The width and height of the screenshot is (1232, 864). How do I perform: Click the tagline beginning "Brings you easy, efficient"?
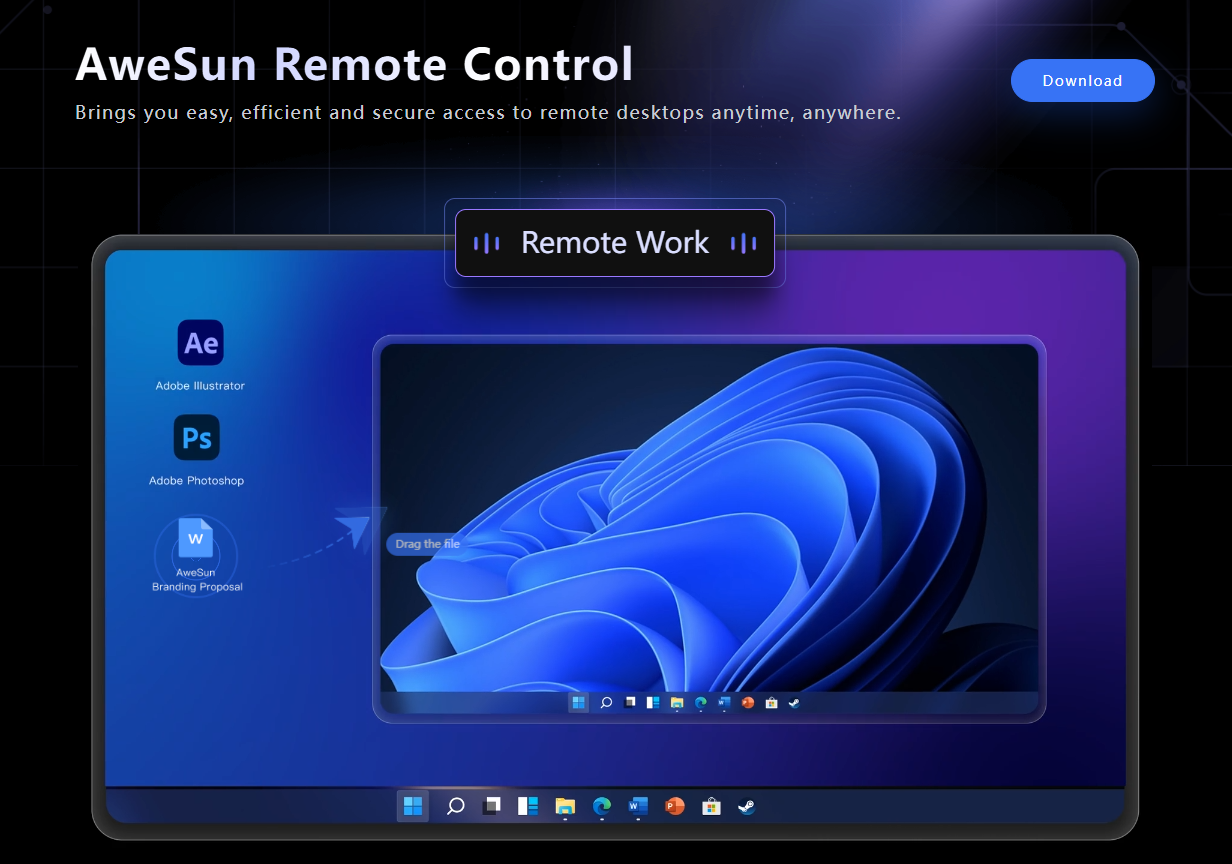point(488,113)
